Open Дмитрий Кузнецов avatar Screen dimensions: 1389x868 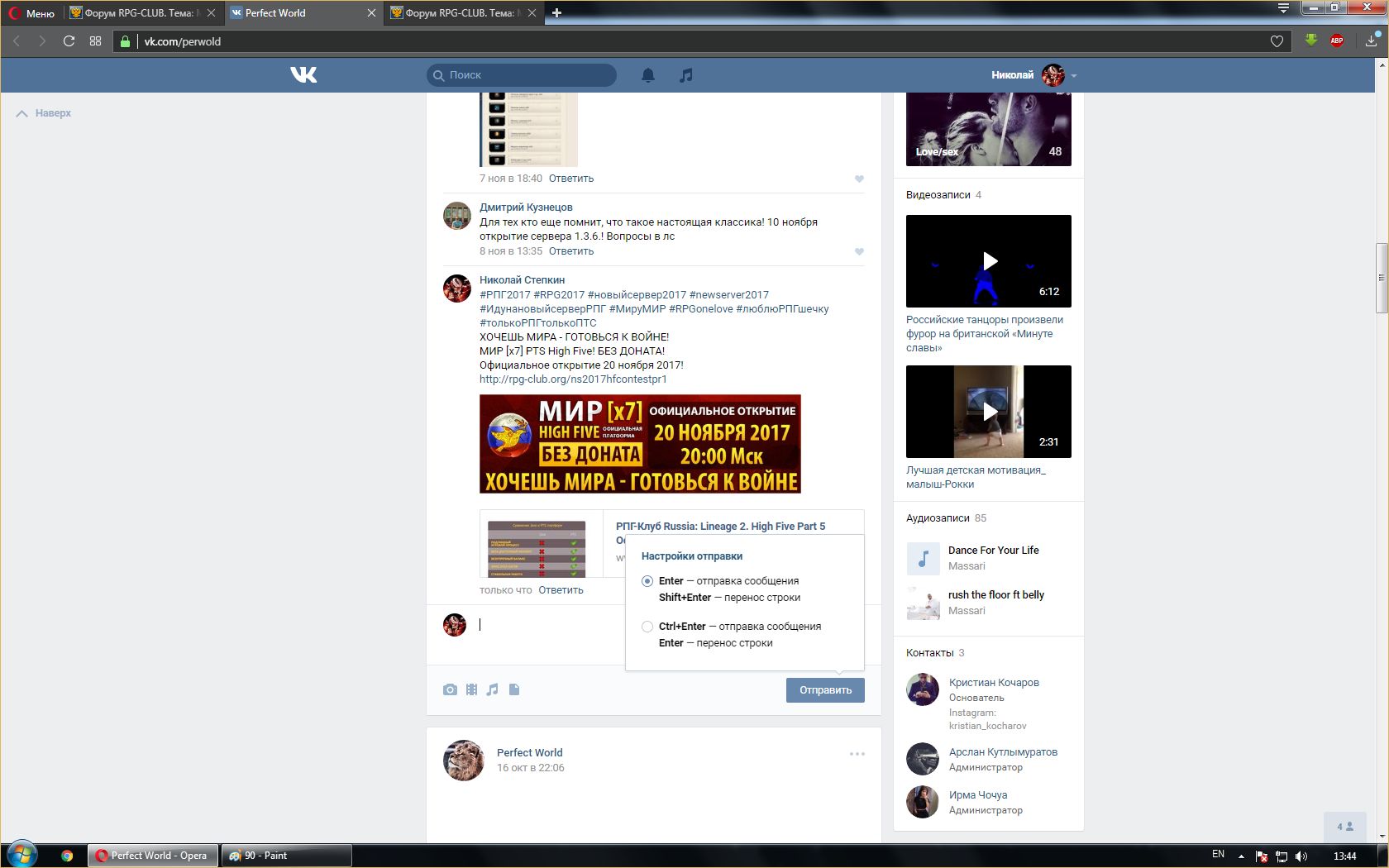[x=457, y=216]
